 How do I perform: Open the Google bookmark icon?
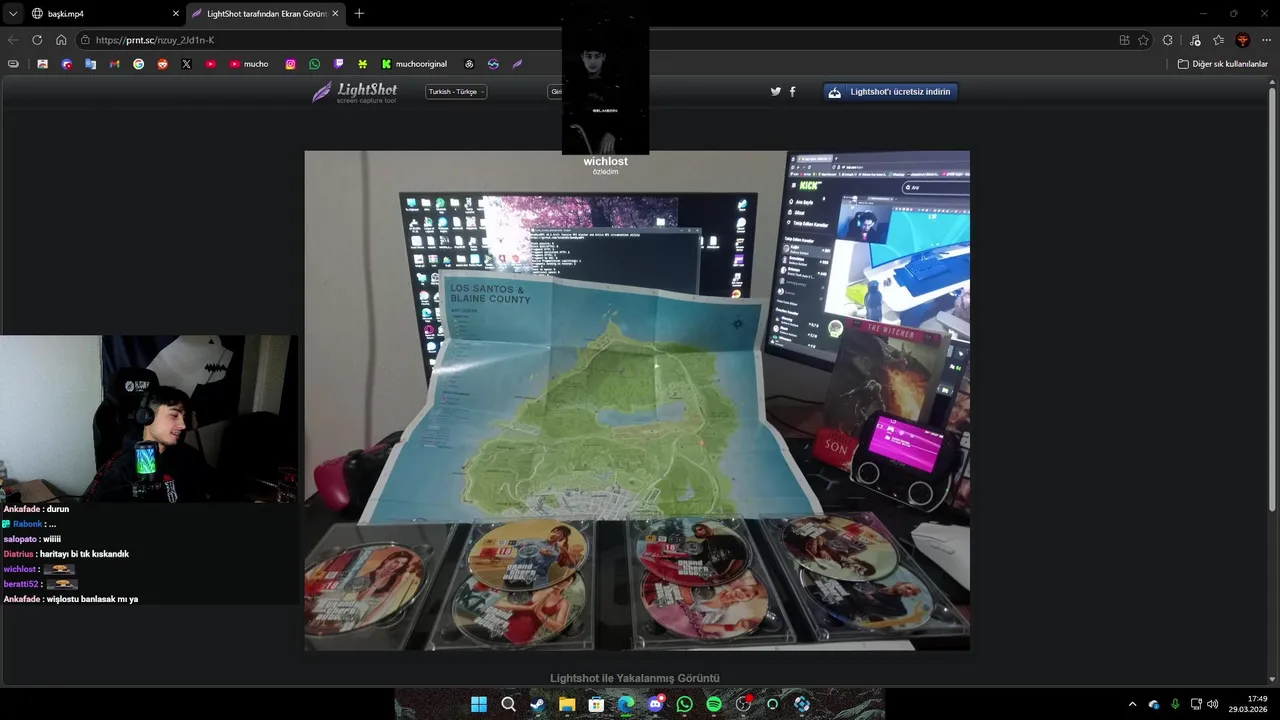coord(138,64)
